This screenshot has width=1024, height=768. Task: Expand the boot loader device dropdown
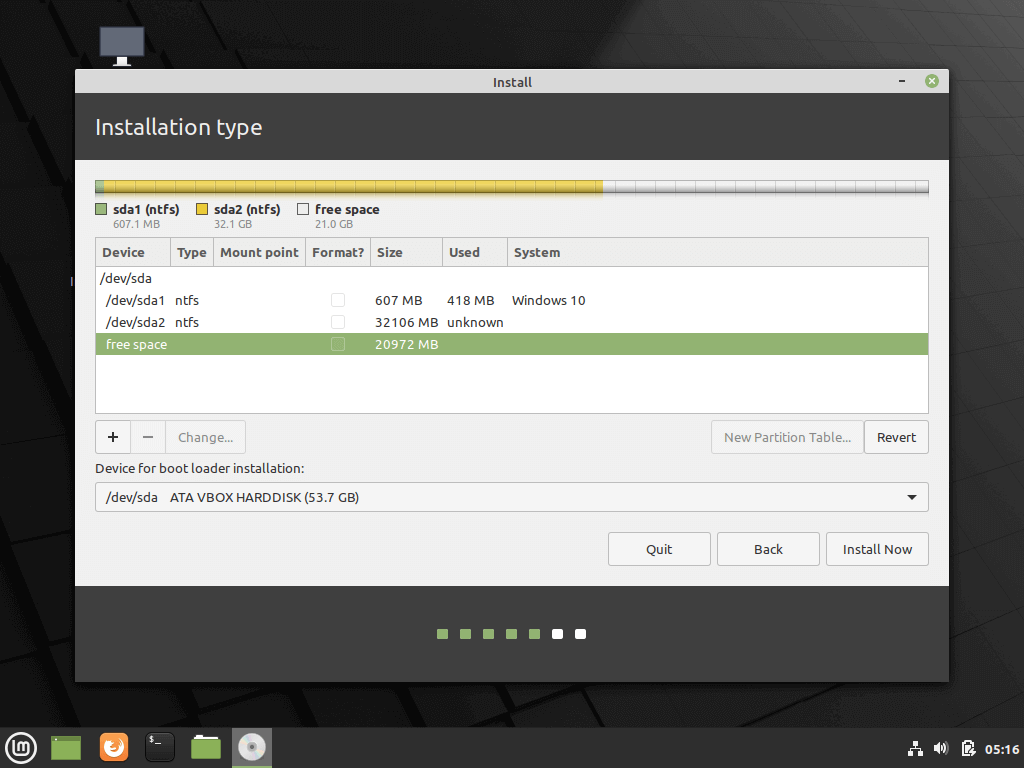click(911, 497)
